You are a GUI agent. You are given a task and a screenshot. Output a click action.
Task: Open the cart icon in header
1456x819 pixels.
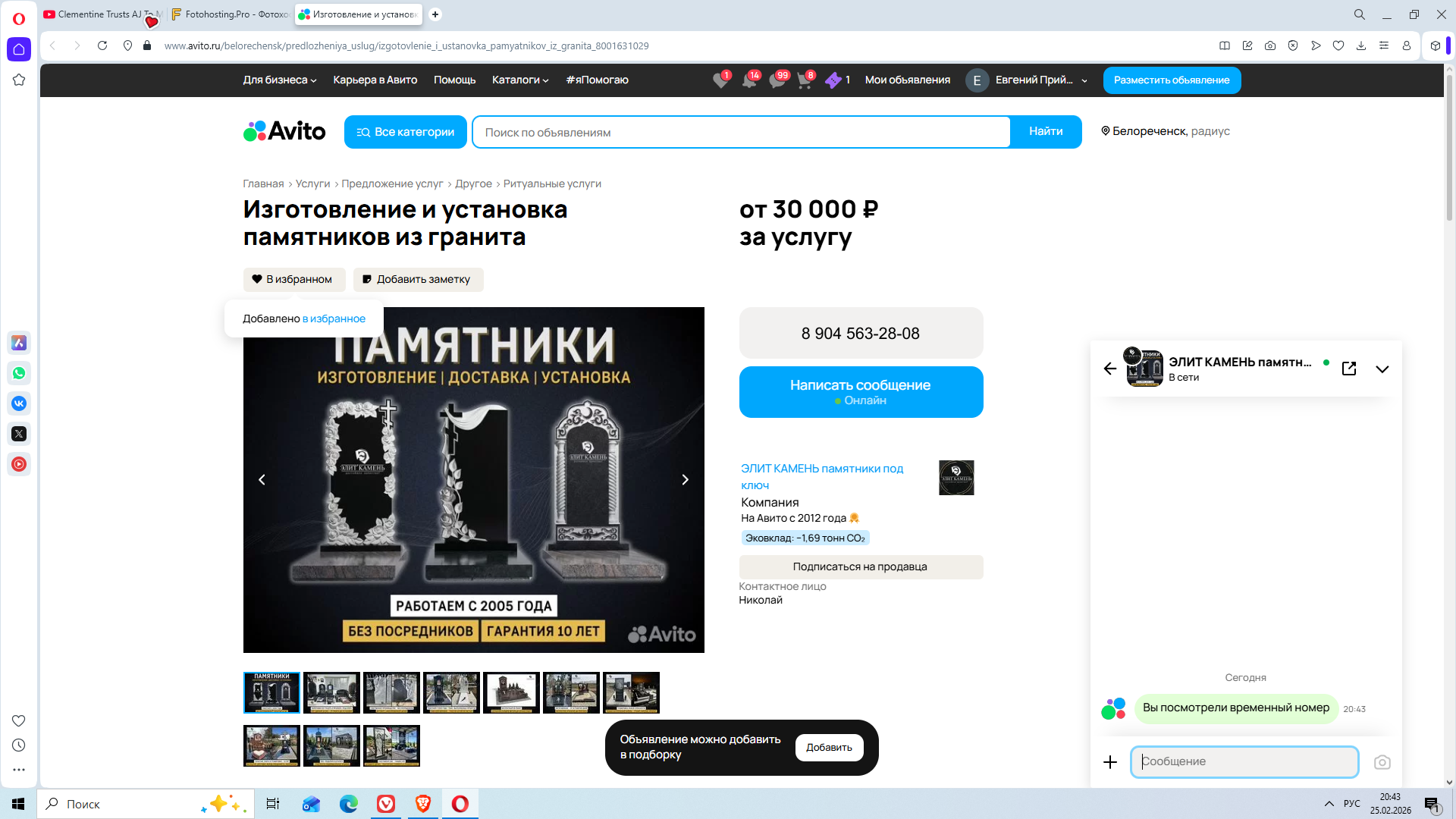click(804, 80)
